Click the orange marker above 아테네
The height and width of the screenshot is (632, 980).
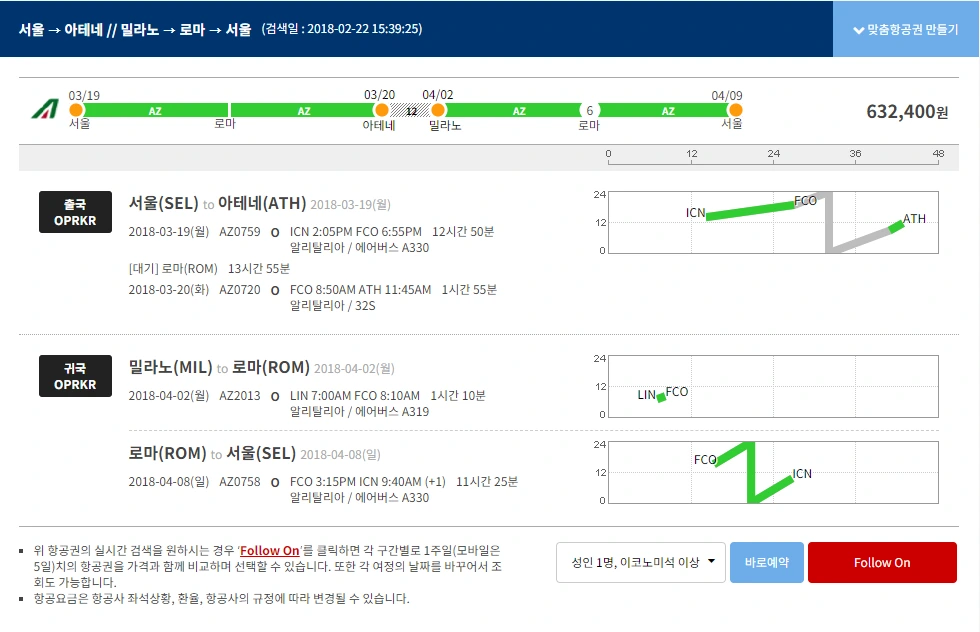point(381,110)
